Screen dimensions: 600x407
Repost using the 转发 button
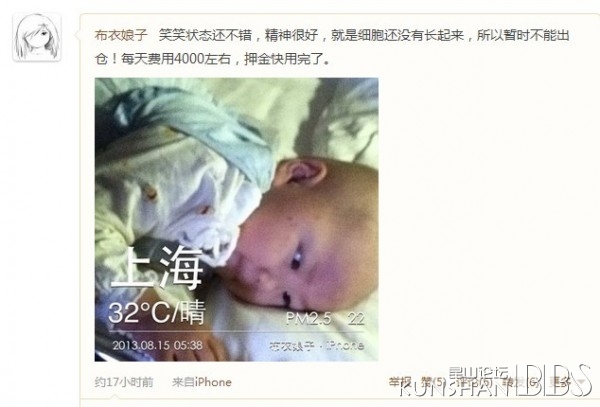click(520, 381)
